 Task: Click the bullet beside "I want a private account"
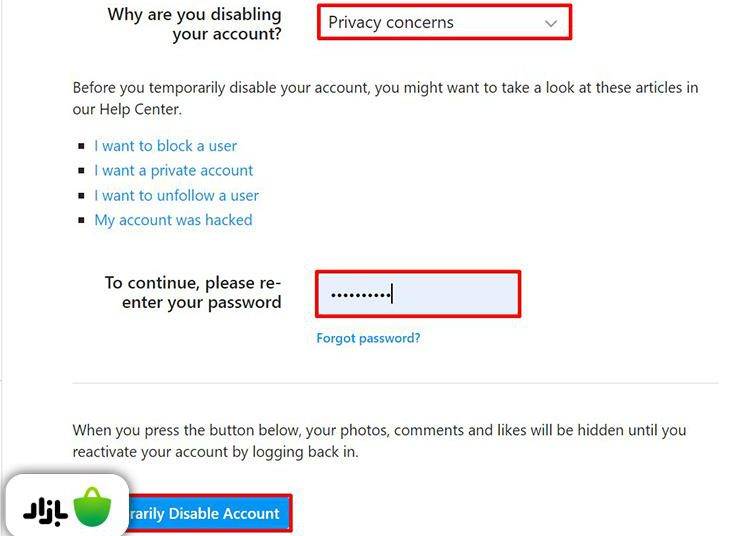pyautogui.click(x=82, y=172)
